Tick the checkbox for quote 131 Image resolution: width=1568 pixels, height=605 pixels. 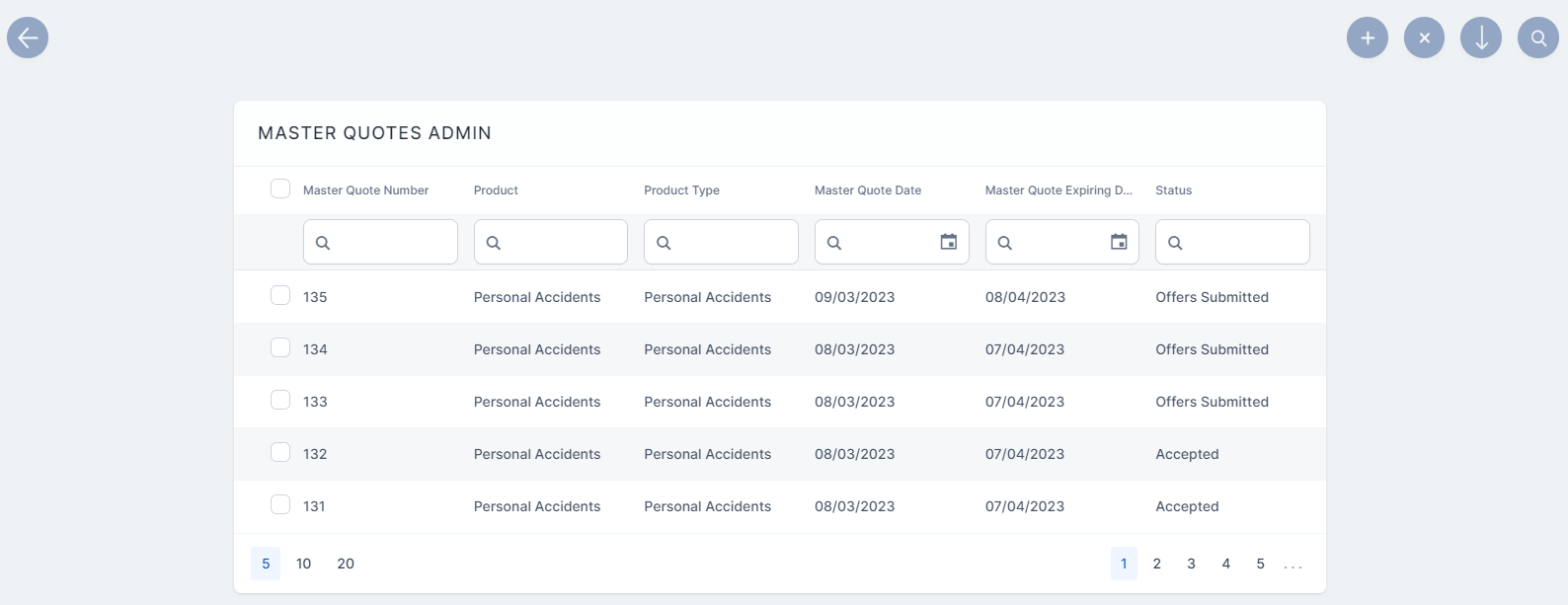pos(280,504)
